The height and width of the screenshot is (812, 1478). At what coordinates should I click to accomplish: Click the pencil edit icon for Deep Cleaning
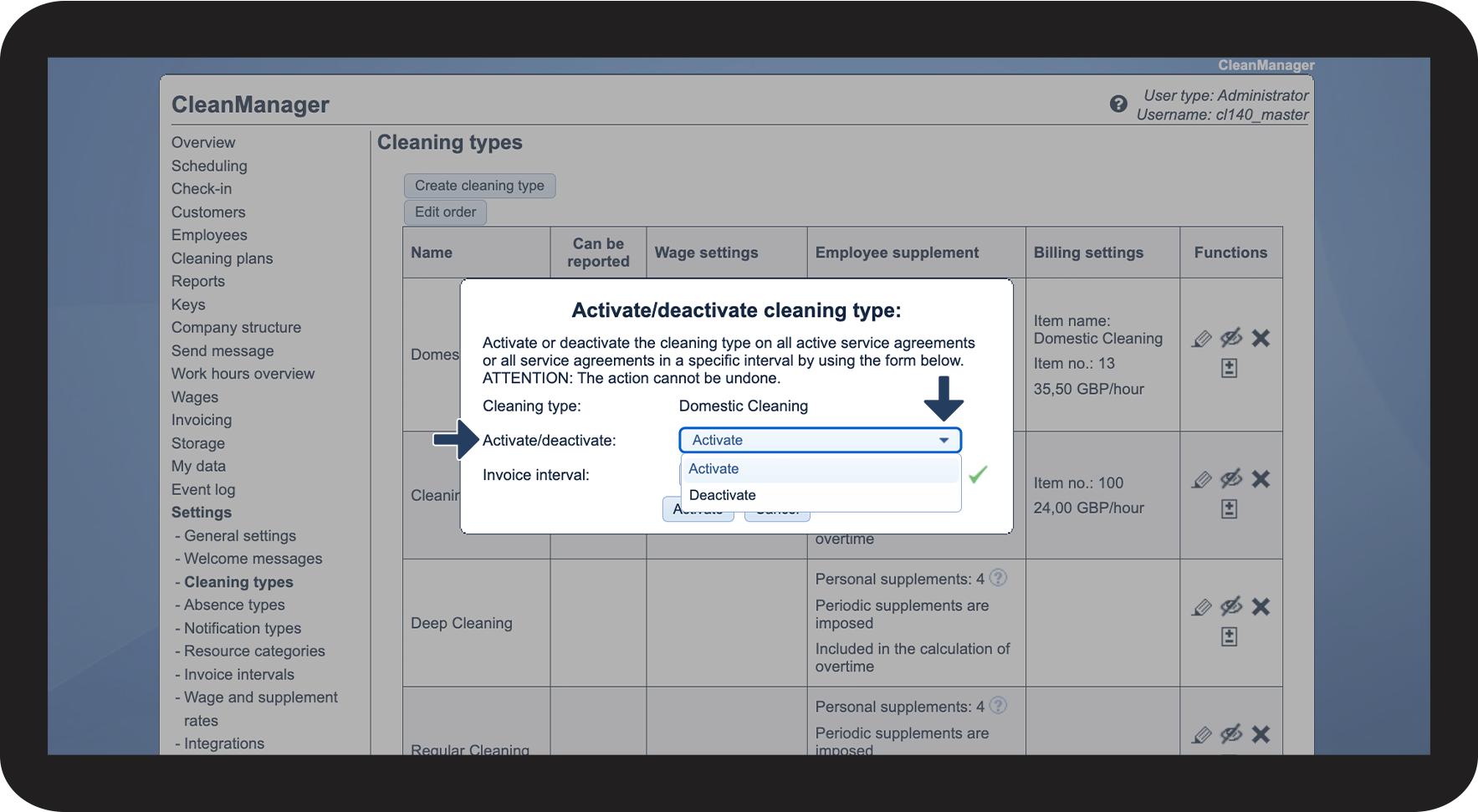[x=1202, y=607]
